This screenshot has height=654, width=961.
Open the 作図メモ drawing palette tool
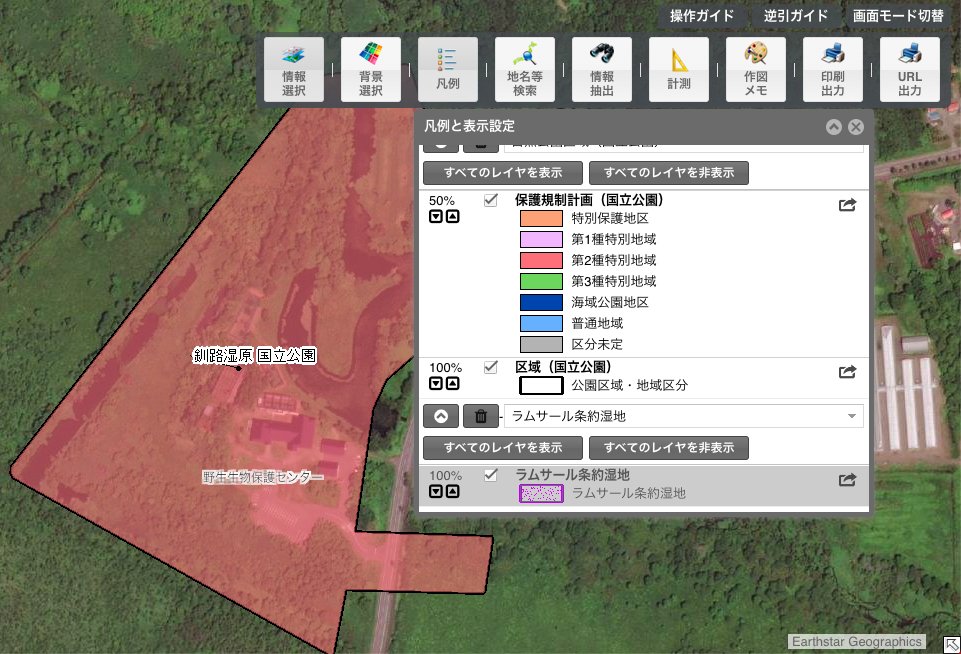click(x=756, y=69)
